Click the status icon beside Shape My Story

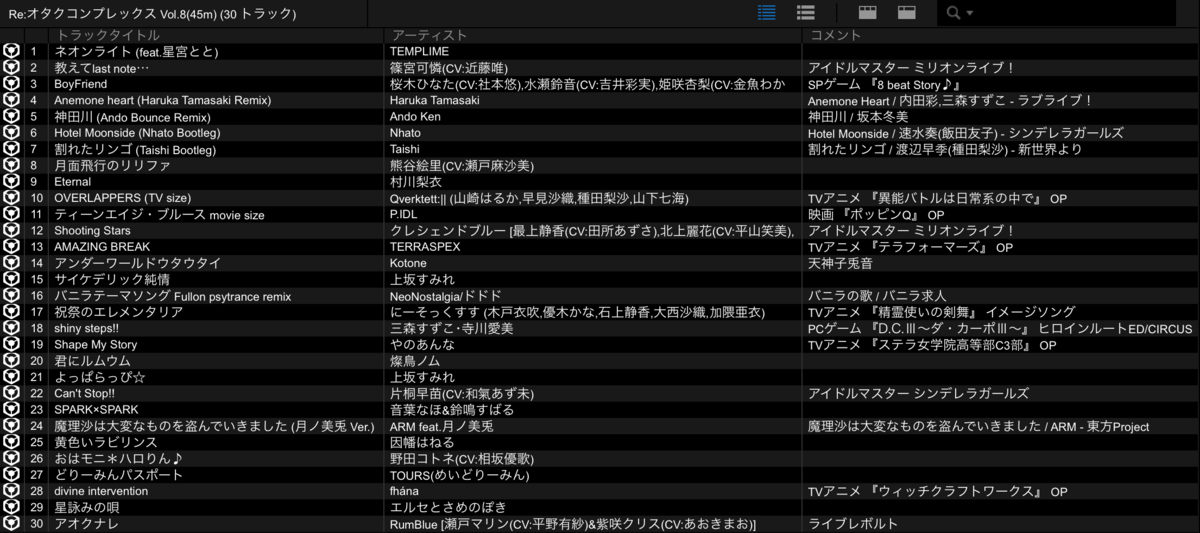[11, 344]
